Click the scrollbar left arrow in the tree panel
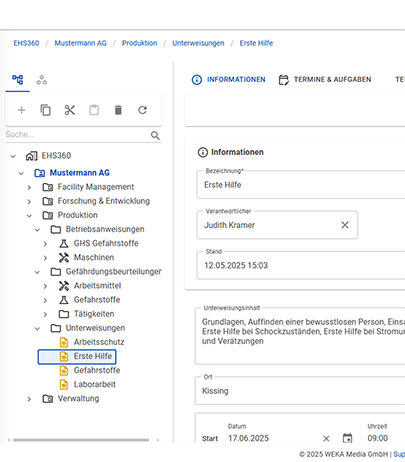Viewport: 405px width, 462px height. 9,440
